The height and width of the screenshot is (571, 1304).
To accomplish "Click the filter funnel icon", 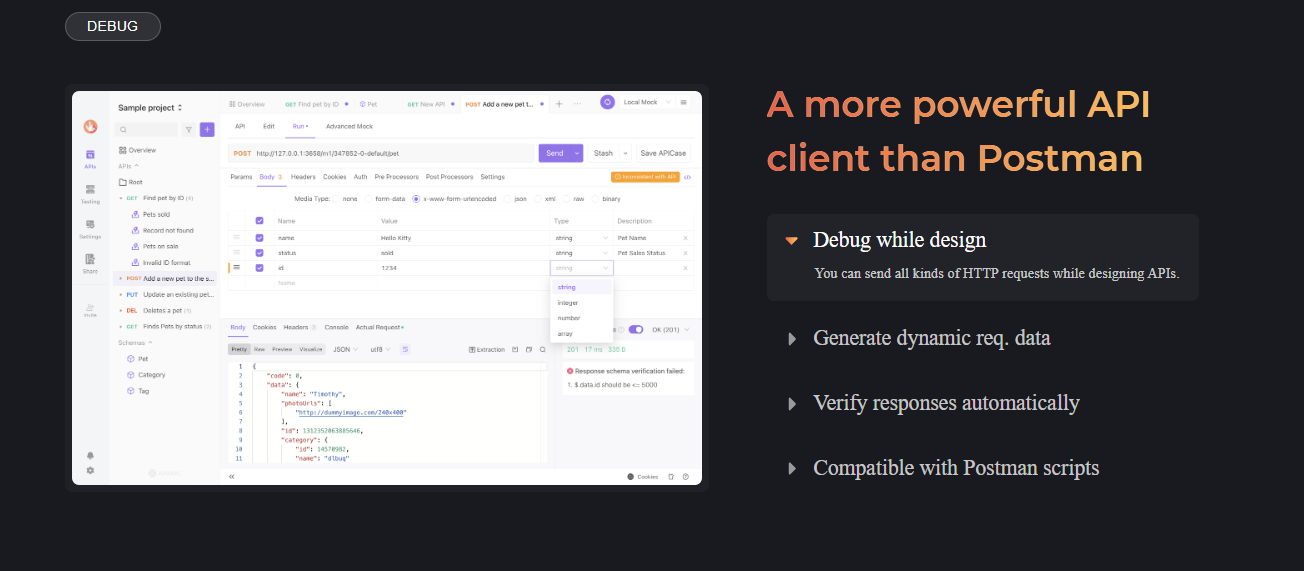I will point(188,129).
